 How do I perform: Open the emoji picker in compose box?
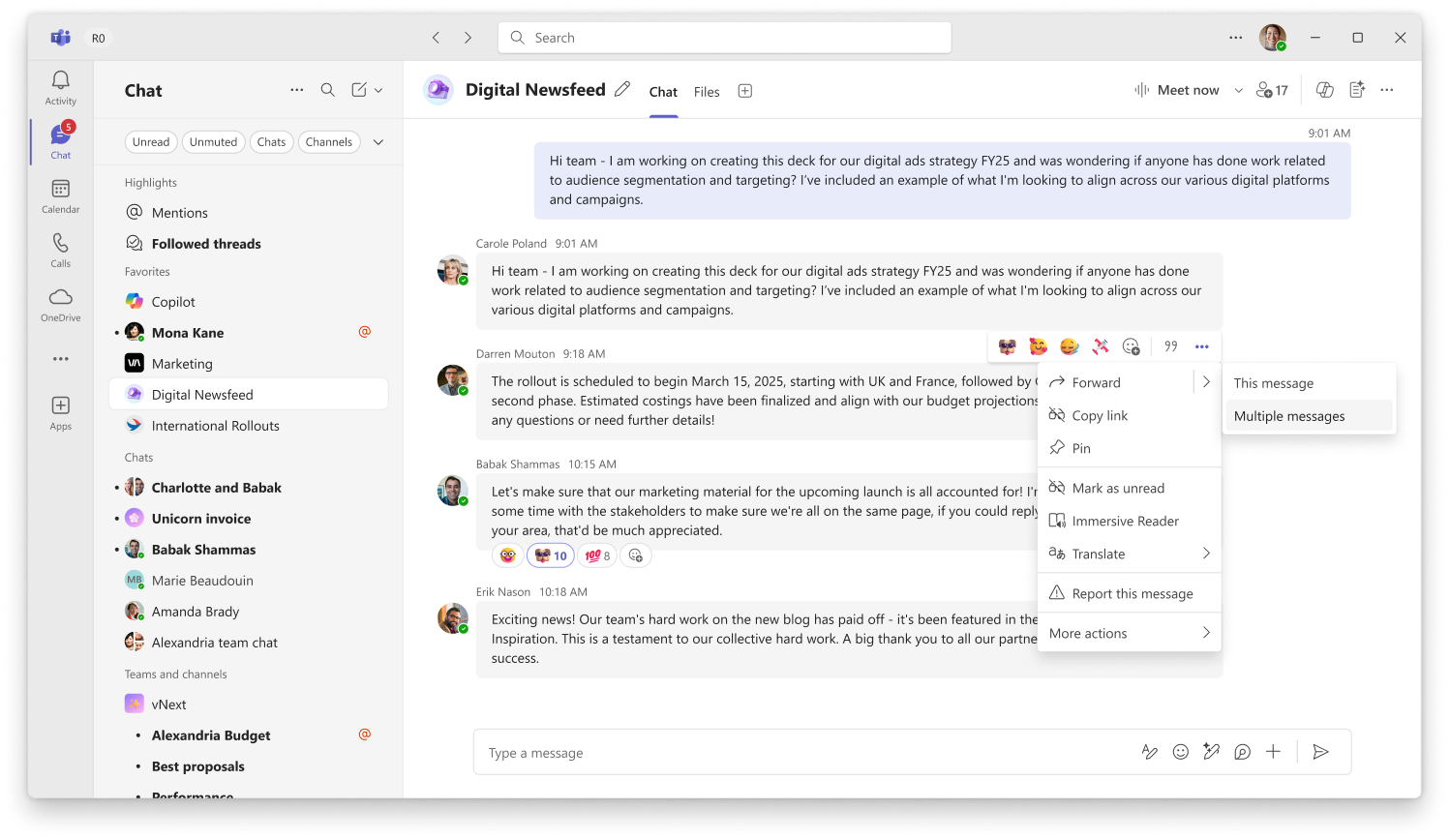point(1180,752)
